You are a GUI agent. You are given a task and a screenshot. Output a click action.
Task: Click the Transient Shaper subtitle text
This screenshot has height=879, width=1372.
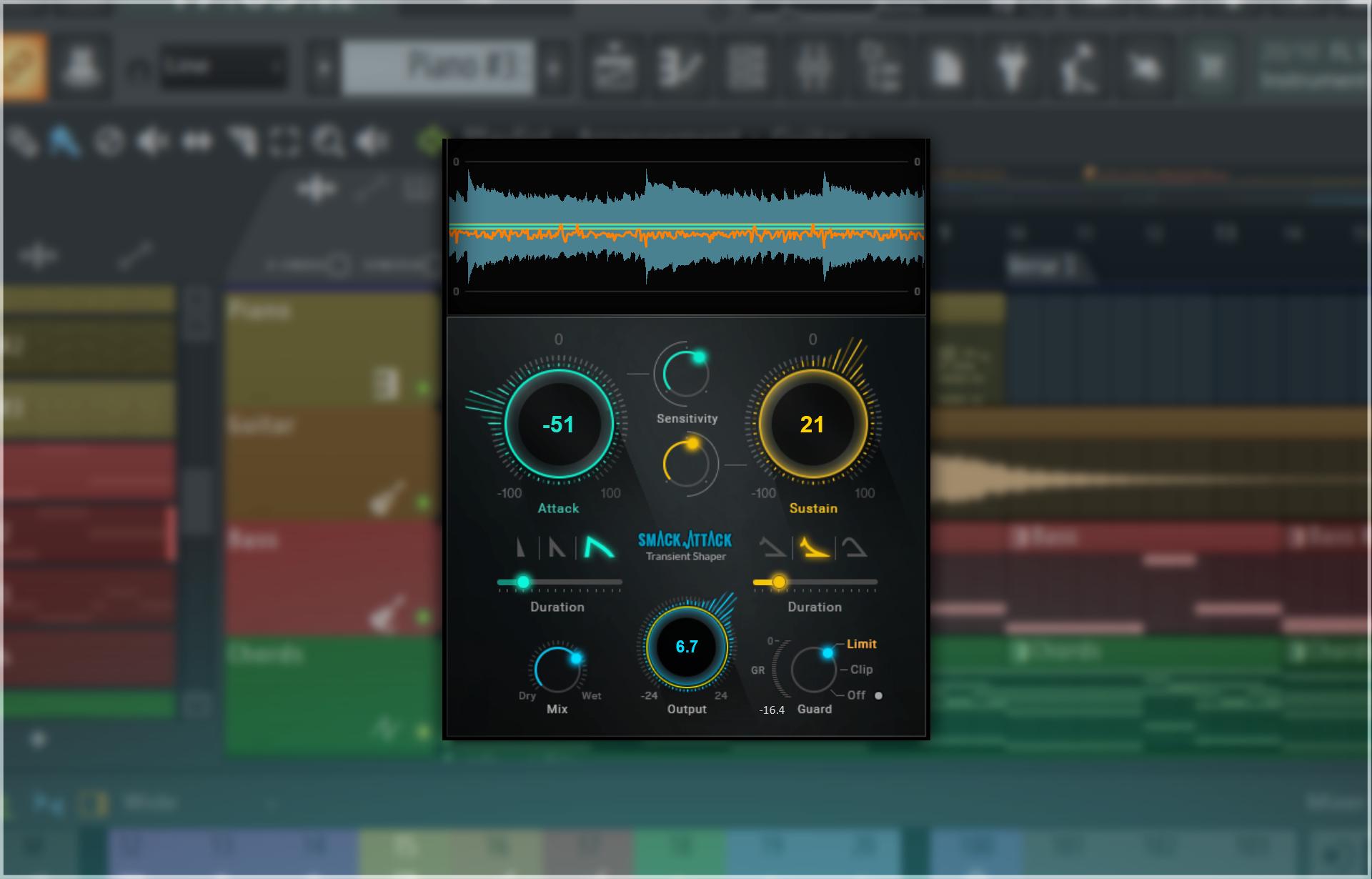tap(686, 557)
